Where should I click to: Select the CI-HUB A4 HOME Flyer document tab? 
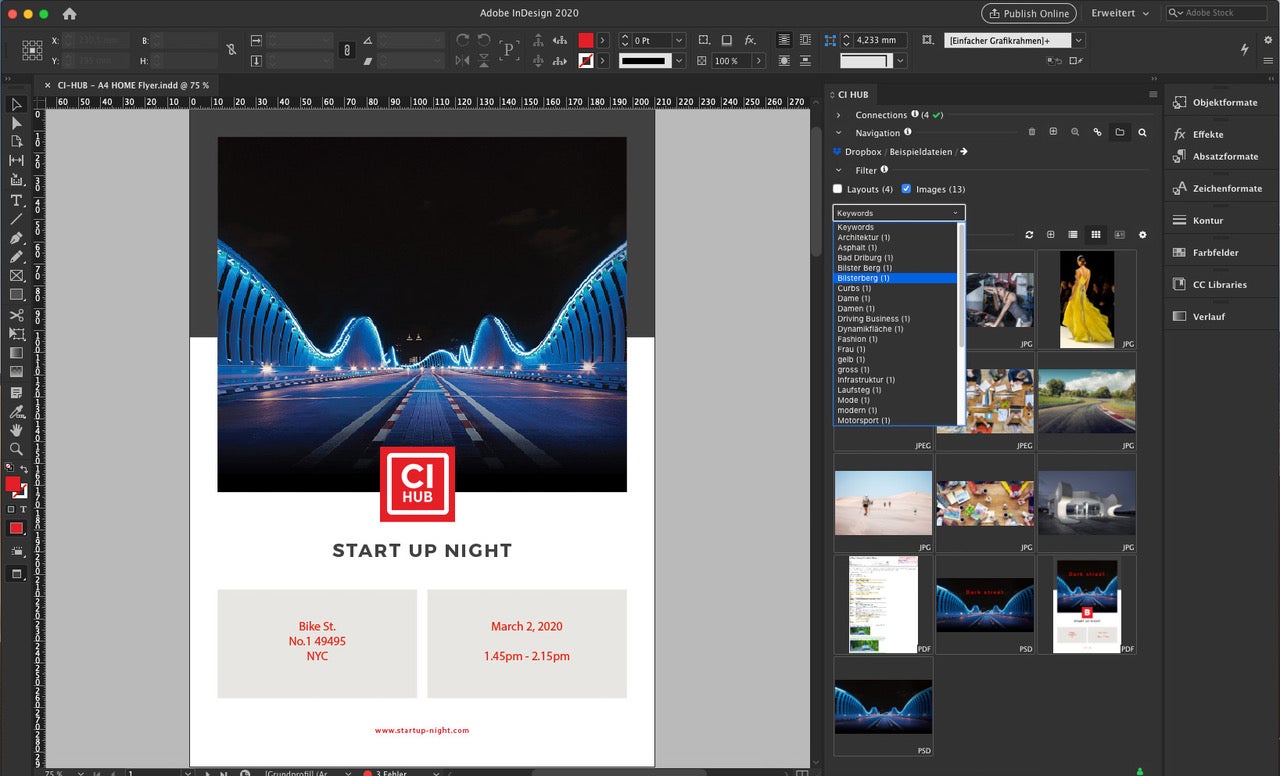(x=131, y=85)
